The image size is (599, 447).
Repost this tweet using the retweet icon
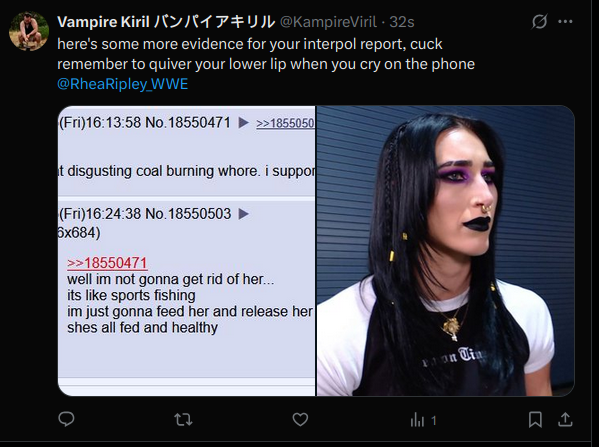pos(183,420)
